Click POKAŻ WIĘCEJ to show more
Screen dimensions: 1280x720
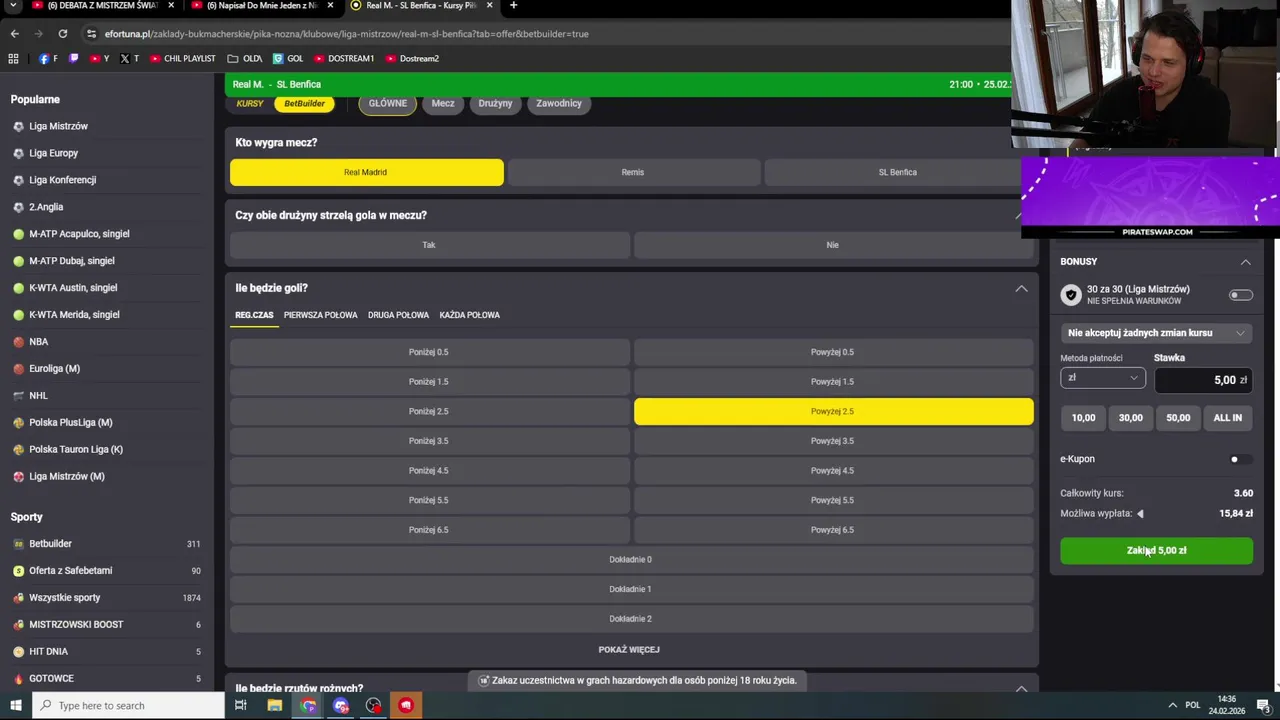click(x=629, y=650)
